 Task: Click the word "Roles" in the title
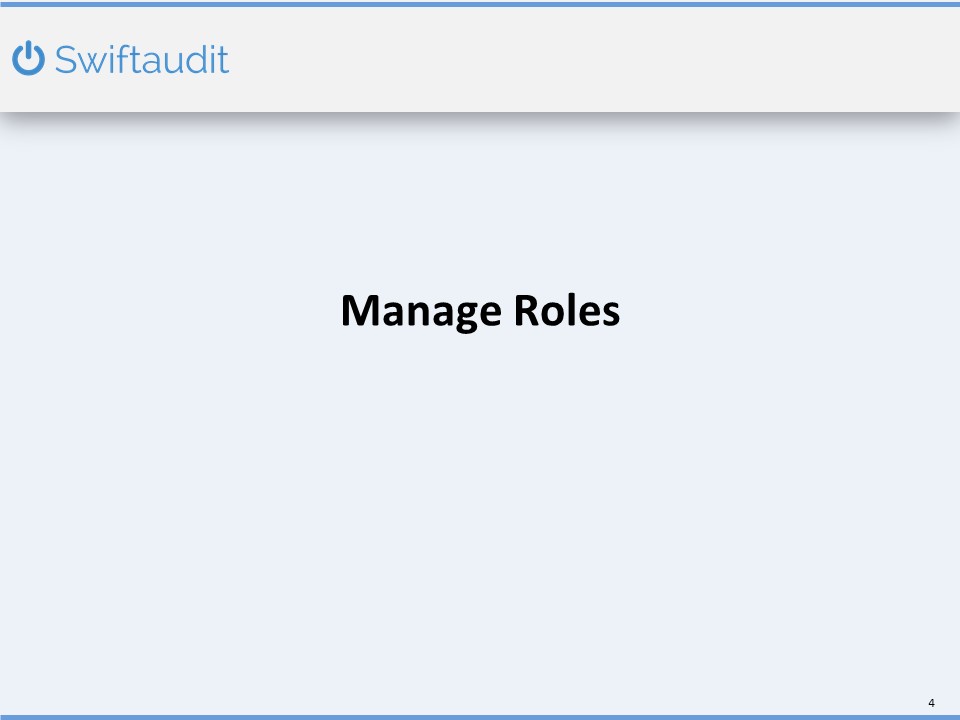click(x=566, y=311)
